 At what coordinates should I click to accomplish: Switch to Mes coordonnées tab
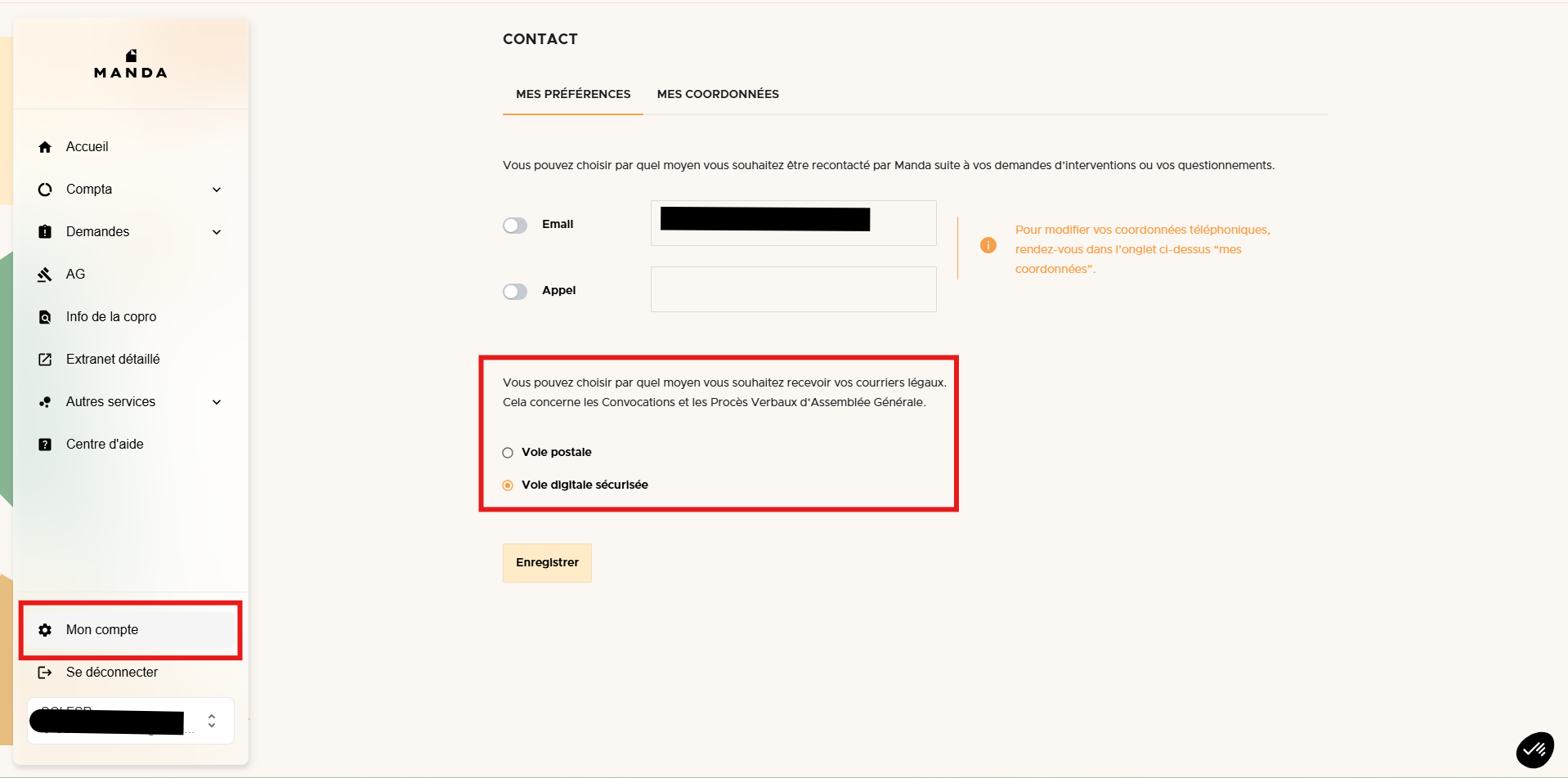(718, 94)
